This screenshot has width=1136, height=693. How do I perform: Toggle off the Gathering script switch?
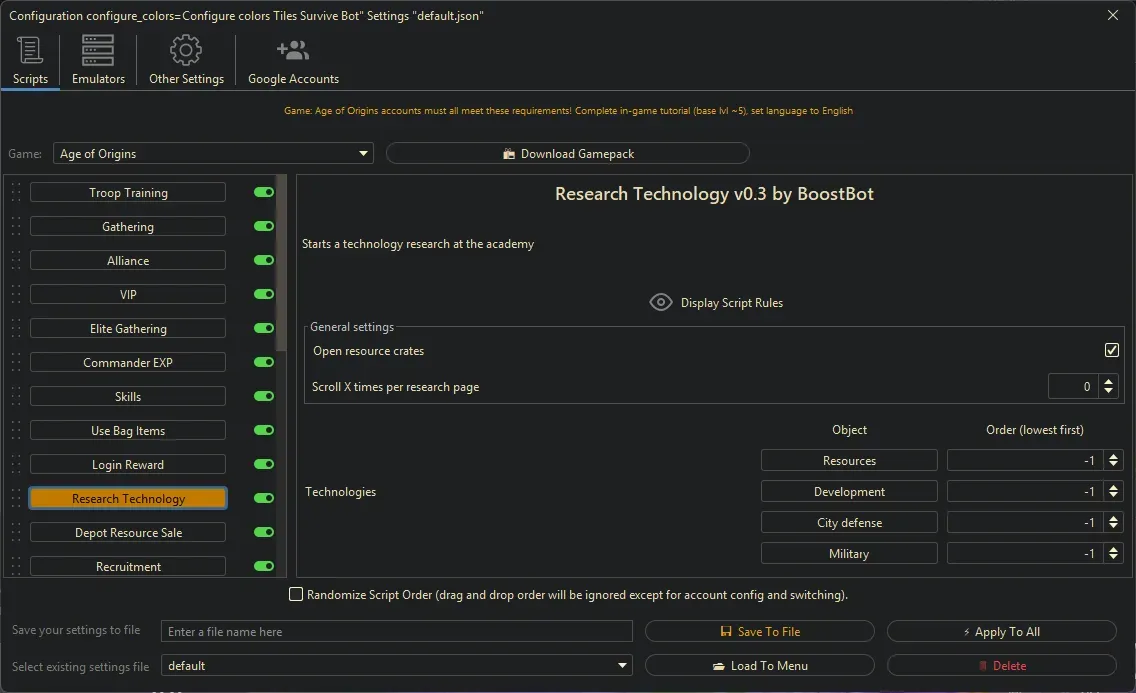(x=262, y=226)
